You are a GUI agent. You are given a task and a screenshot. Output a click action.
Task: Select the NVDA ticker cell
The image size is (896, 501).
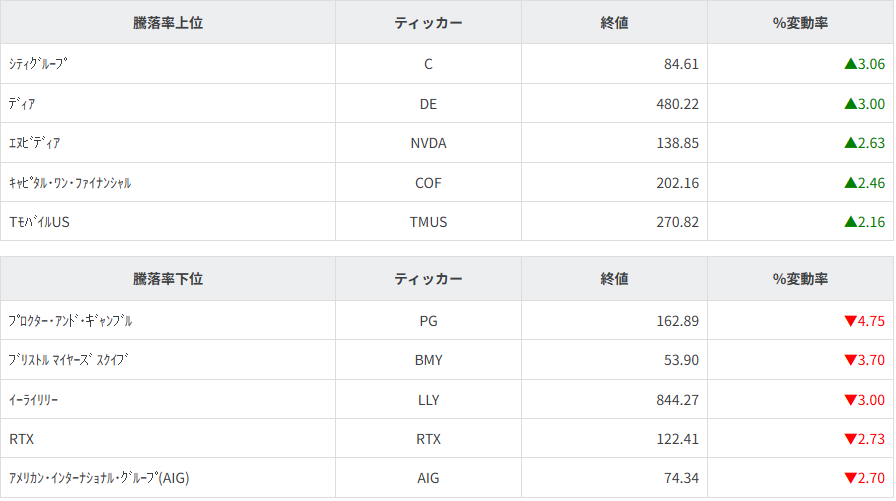(x=428, y=143)
